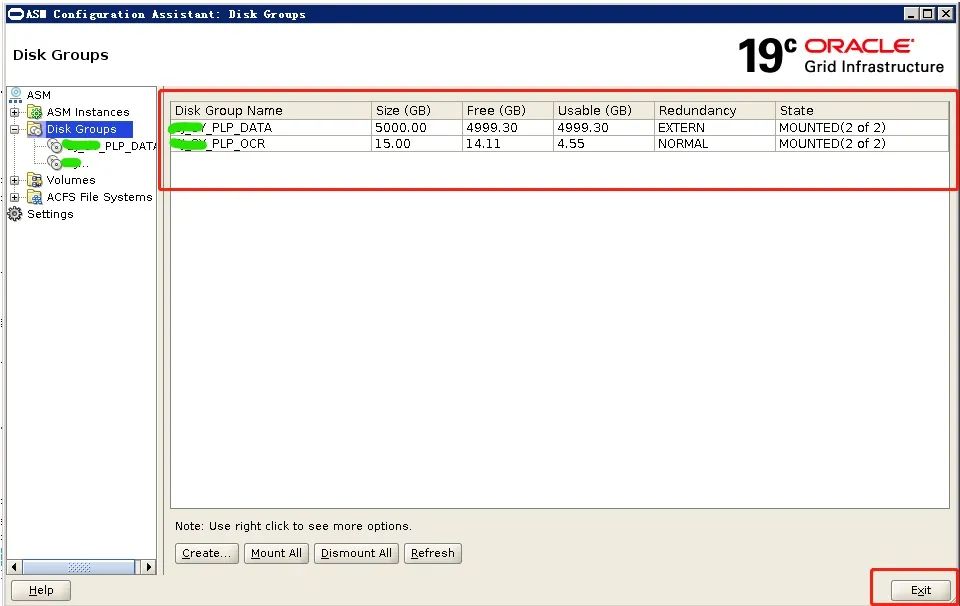Click the Volumes folder icon

click(35, 180)
